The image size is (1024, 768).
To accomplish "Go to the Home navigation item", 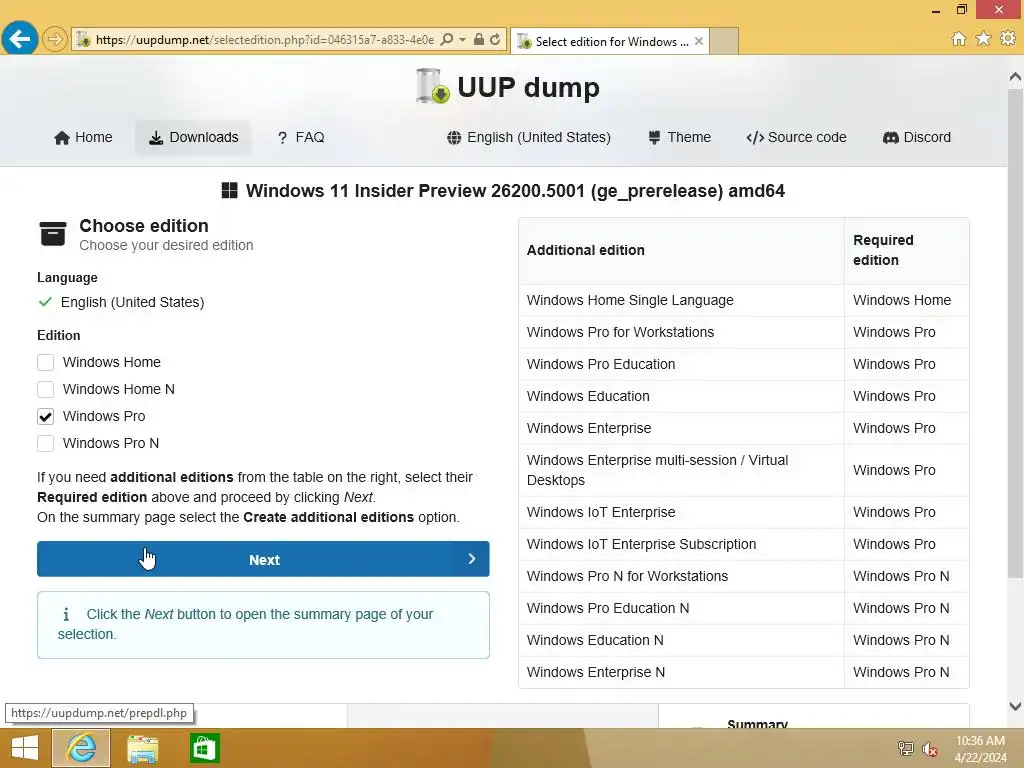I will [83, 137].
